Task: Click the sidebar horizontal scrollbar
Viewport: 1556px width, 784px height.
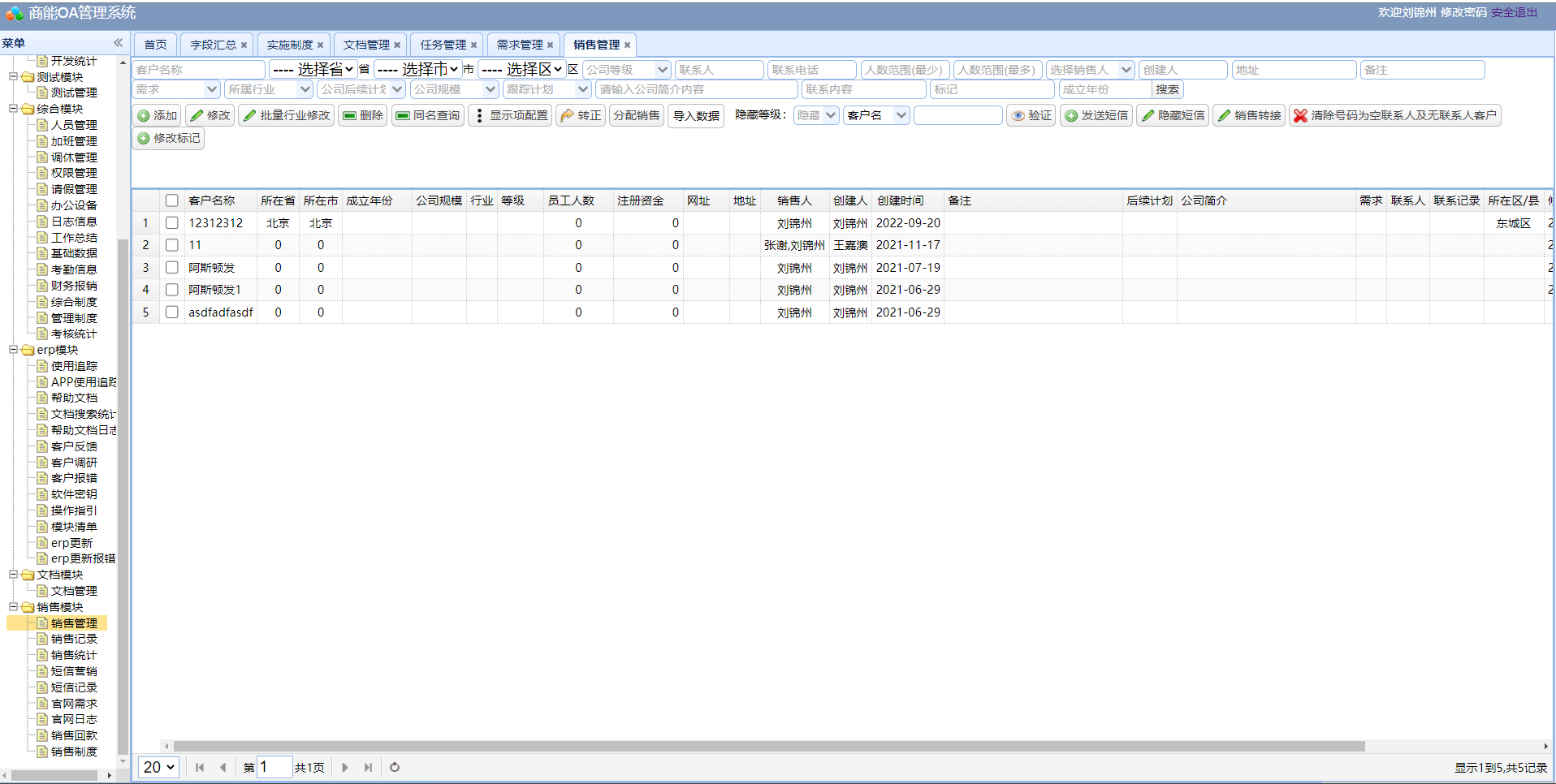Action: click(x=55, y=775)
